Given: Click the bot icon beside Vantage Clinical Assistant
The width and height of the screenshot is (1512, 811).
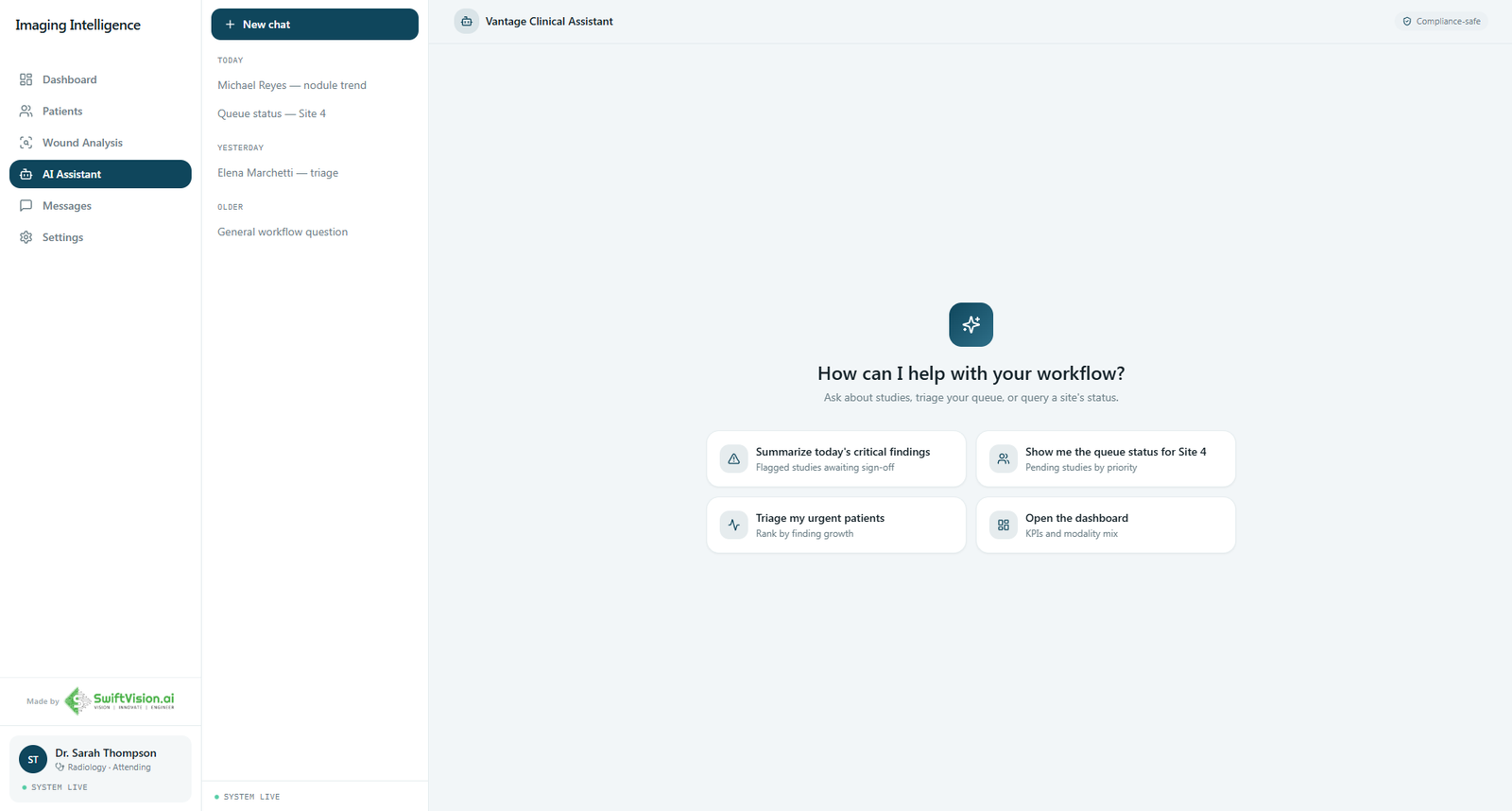Looking at the screenshot, I should click(466, 21).
